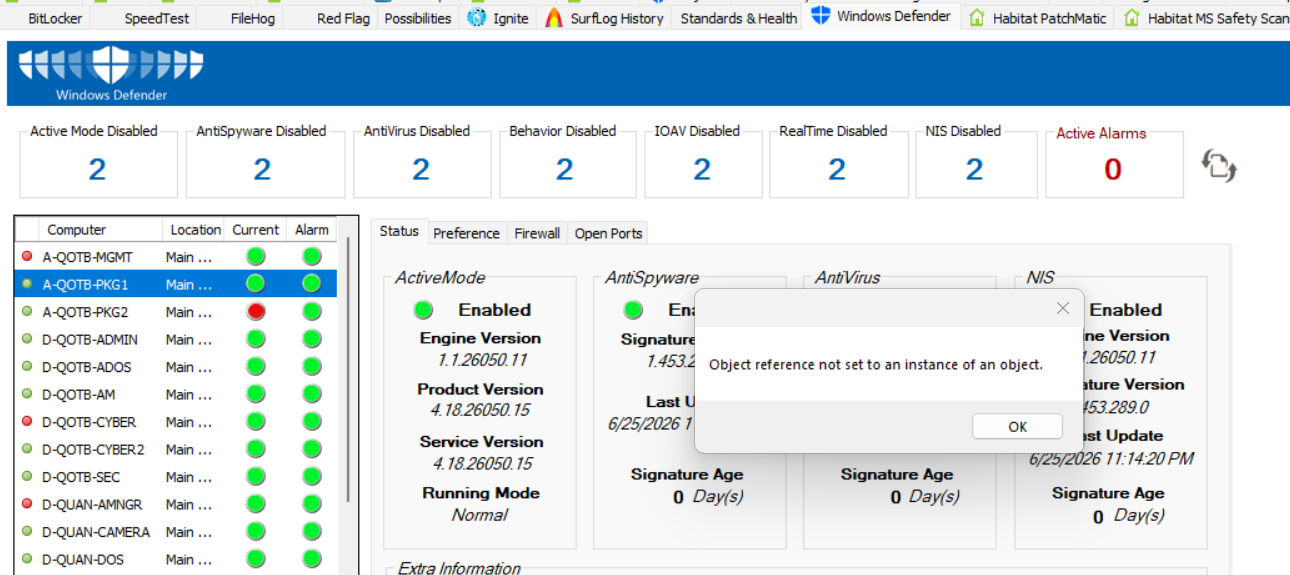Open the Open Ports tab
The height and width of the screenshot is (575, 1290).
[x=608, y=233]
